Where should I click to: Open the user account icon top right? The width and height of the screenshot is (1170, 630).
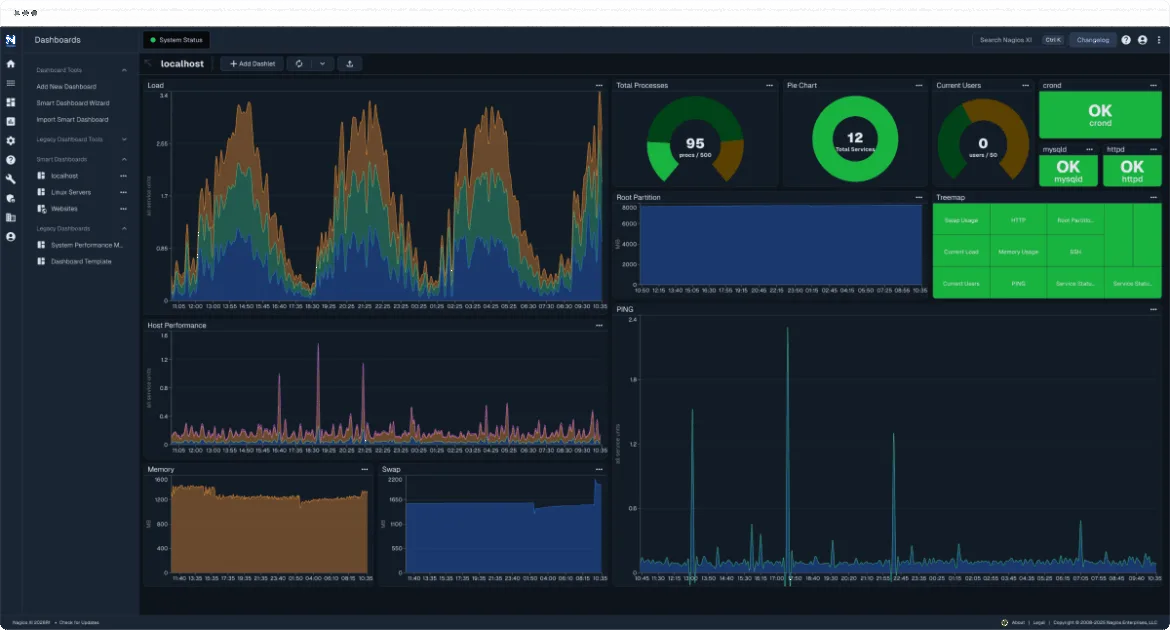[x=1142, y=40]
